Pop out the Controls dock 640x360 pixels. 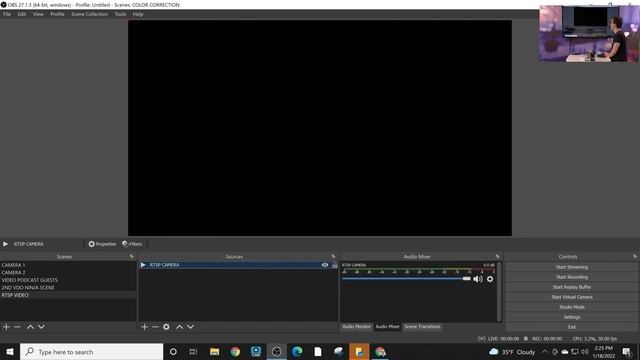[635, 256]
